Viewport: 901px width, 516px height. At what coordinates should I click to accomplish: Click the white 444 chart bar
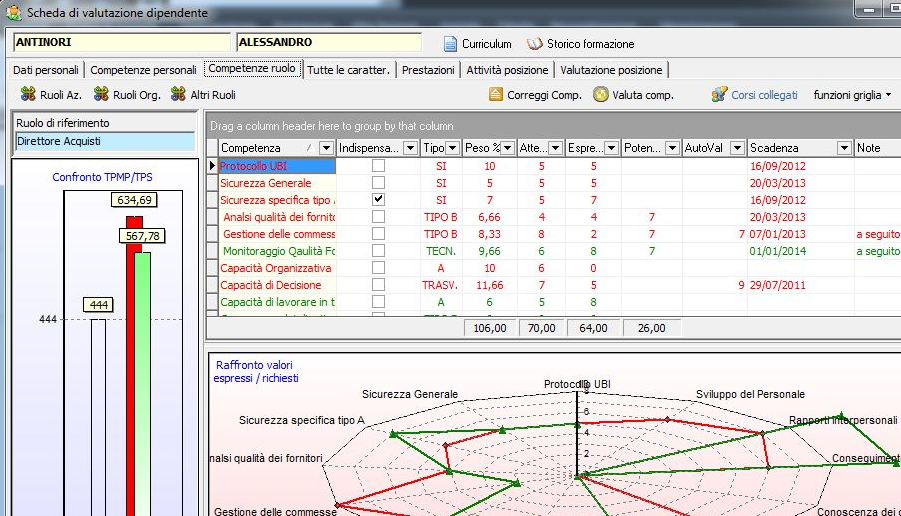click(98, 417)
